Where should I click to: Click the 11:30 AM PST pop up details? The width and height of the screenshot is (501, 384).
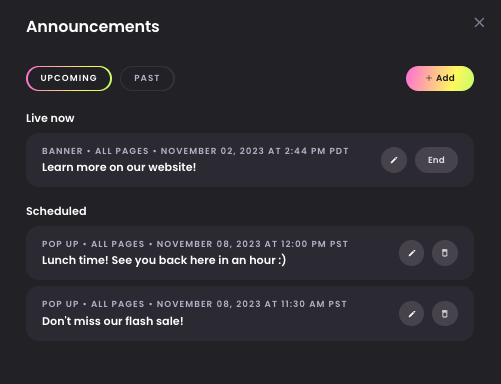coord(194,304)
